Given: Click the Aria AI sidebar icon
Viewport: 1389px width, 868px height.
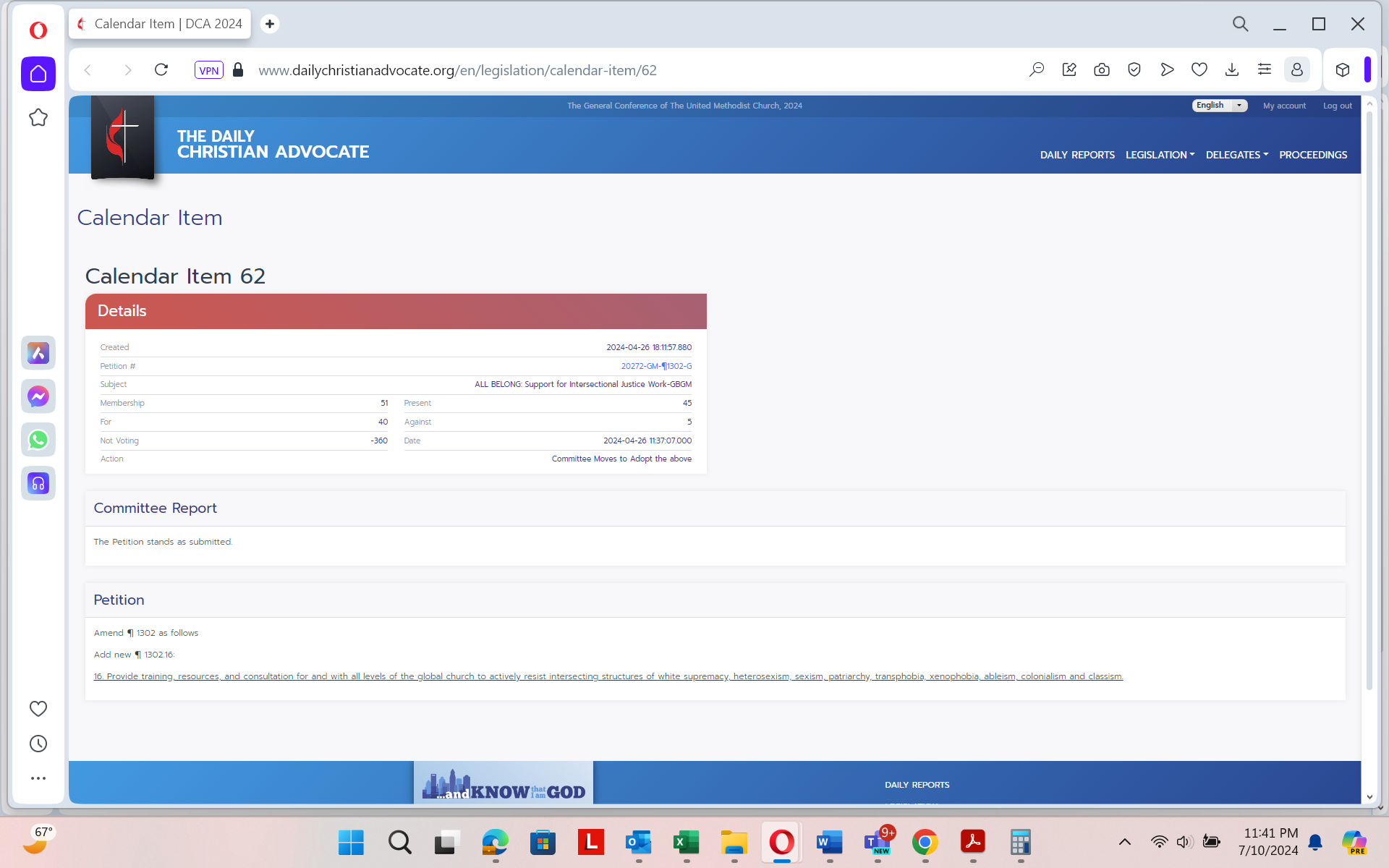Looking at the screenshot, I should (x=38, y=353).
